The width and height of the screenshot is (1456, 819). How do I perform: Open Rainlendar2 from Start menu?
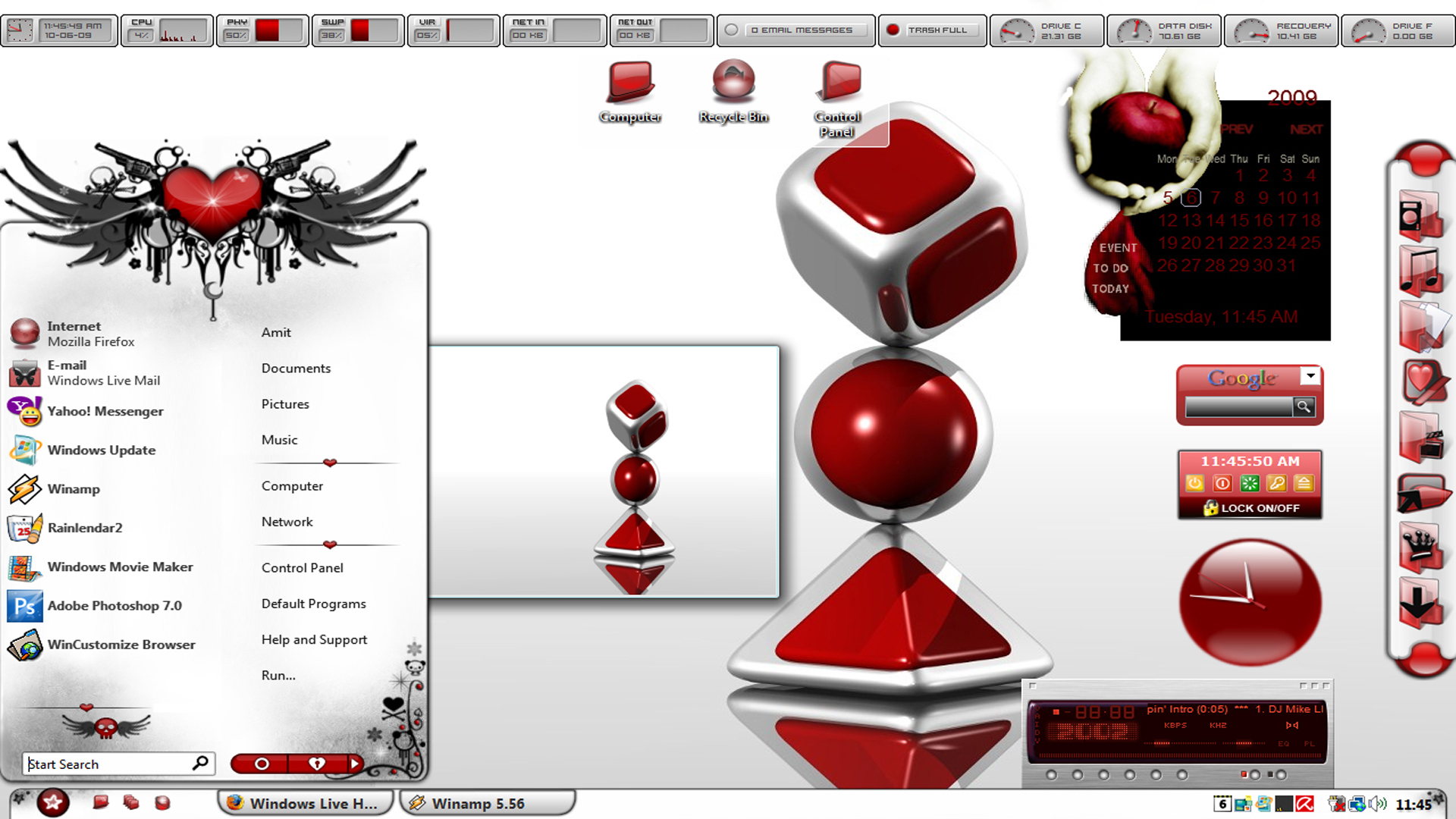click(x=64, y=528)
